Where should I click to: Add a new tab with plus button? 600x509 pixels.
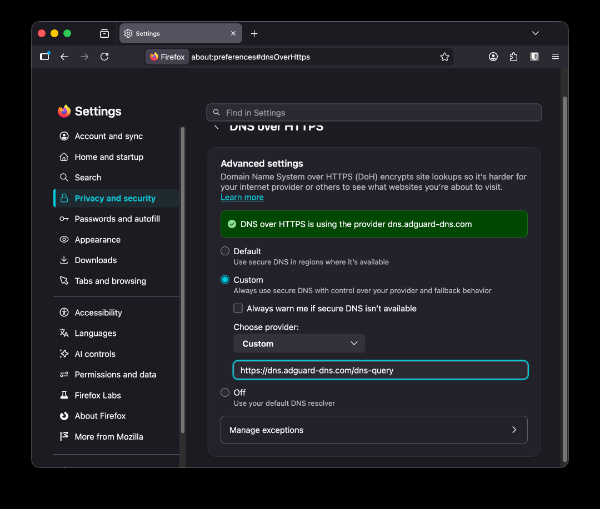point(254,34)
